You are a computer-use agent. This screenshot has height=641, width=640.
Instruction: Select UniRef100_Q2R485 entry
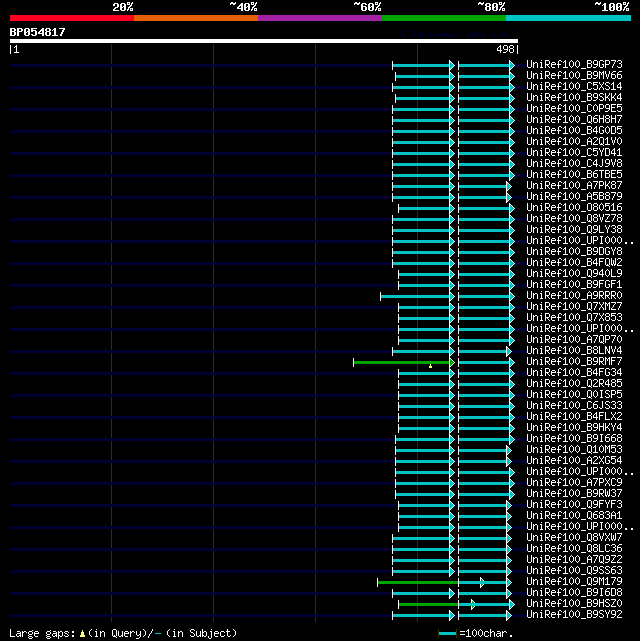tap(574, 384)
